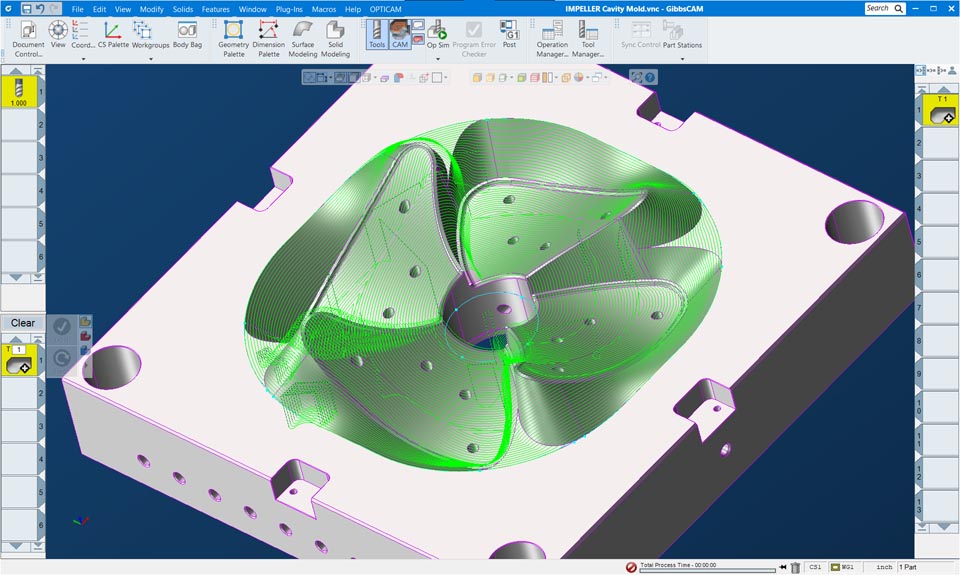Screen dimensions: 960x575
Task: Click the Post G1 icon
Action: [x=509, y=35]
